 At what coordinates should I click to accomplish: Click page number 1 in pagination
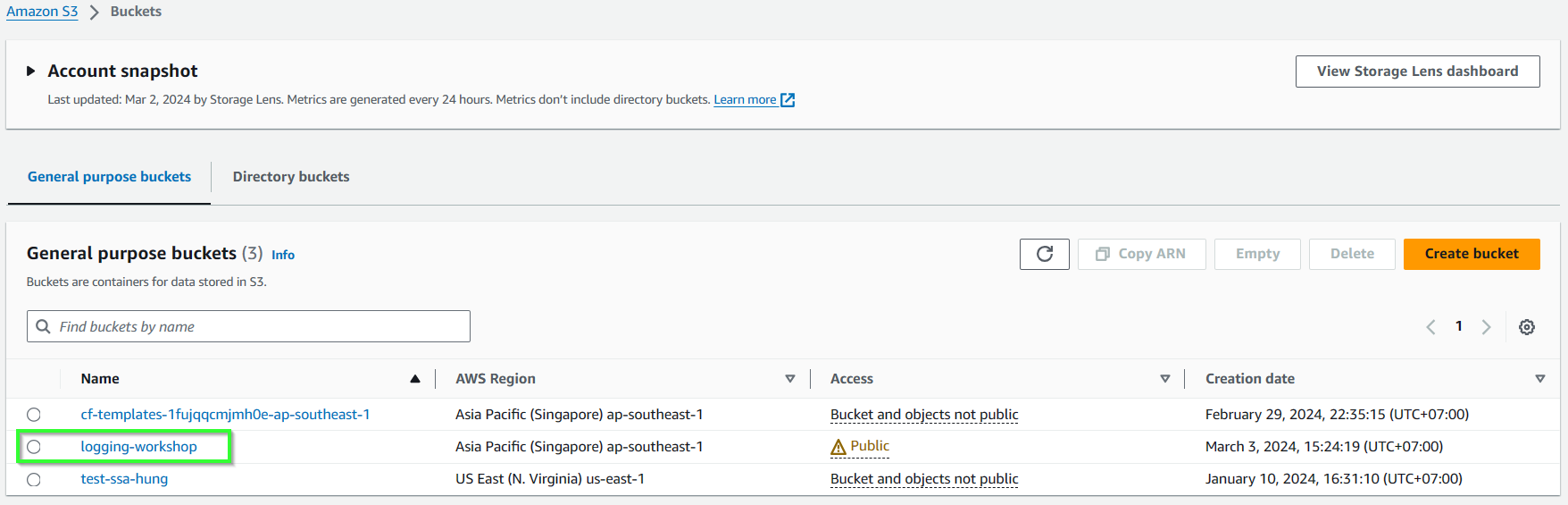tap(1459, 326)
